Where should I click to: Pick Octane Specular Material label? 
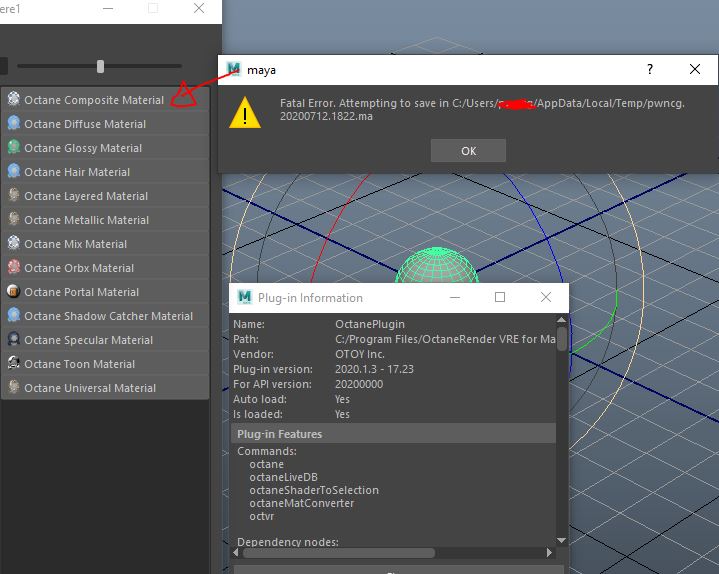coord(88,340)
